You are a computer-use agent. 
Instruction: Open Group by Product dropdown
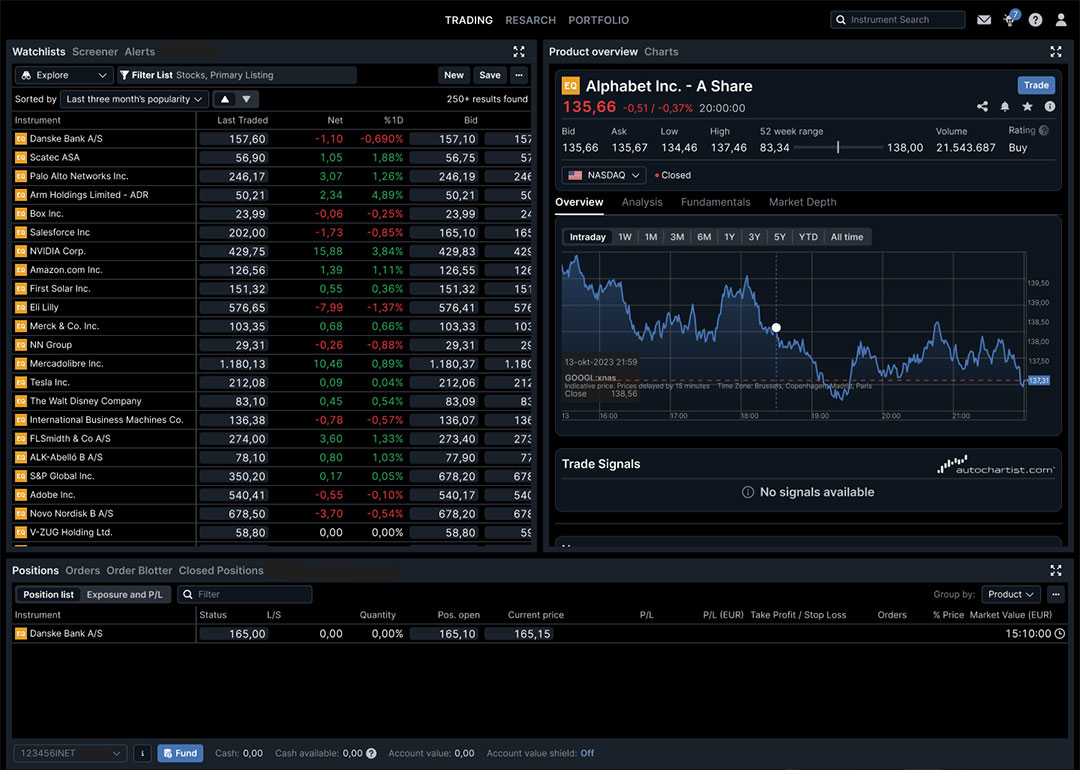[1011, 594]
